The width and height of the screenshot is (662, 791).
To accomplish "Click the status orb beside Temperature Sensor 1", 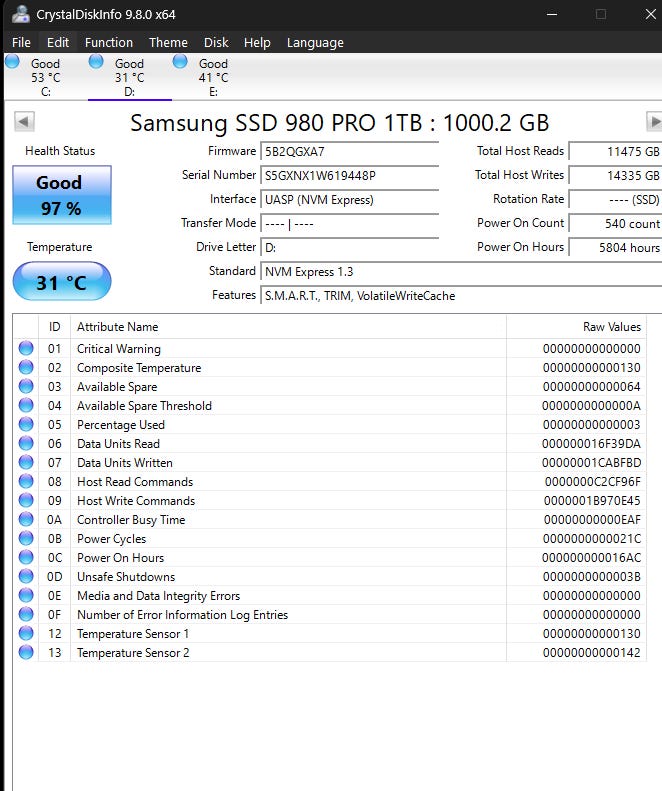I will [26, 633].
